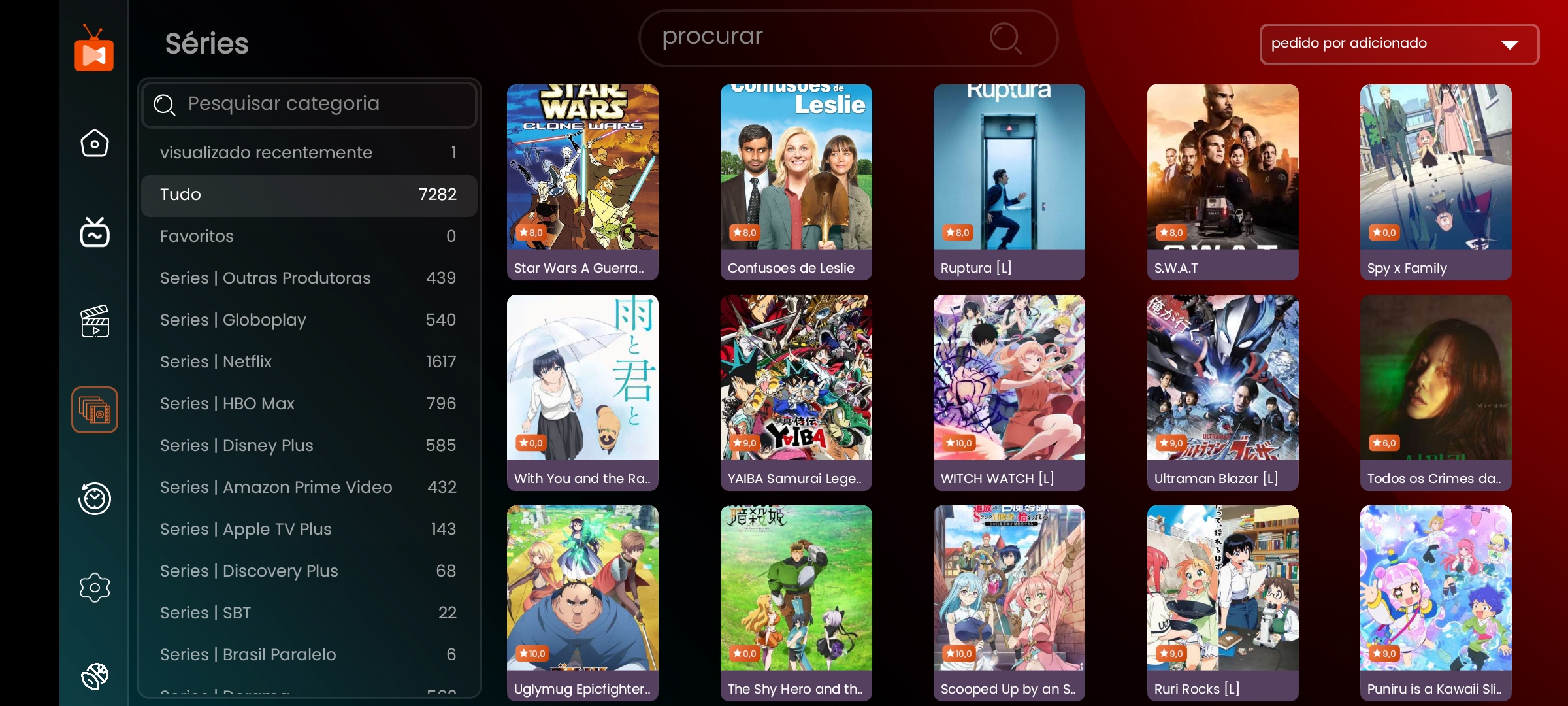This screenshot has width=1568, height=706.
Task: Open the settings gear icon in sidebar
Action: pos(95,588)
